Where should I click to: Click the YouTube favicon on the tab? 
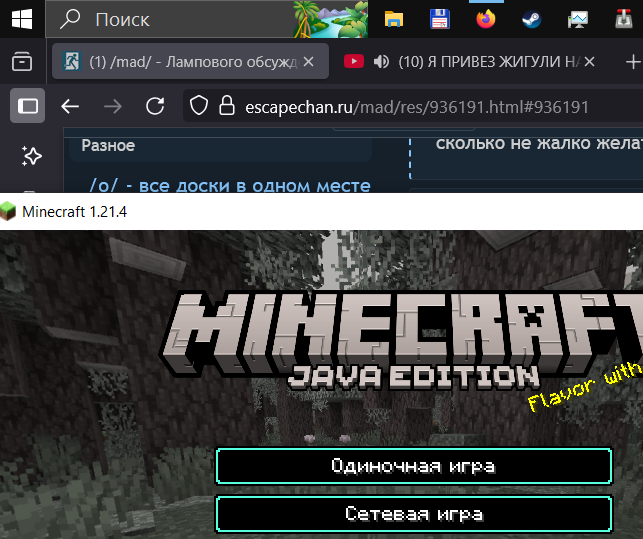(x=354, y=62)
